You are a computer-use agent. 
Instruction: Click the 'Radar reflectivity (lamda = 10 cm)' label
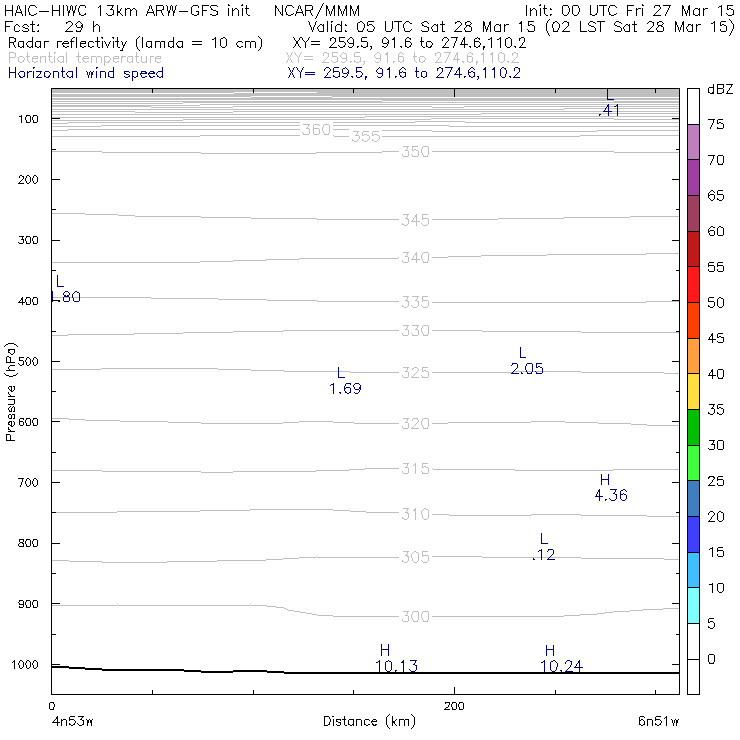pos(135,43)
